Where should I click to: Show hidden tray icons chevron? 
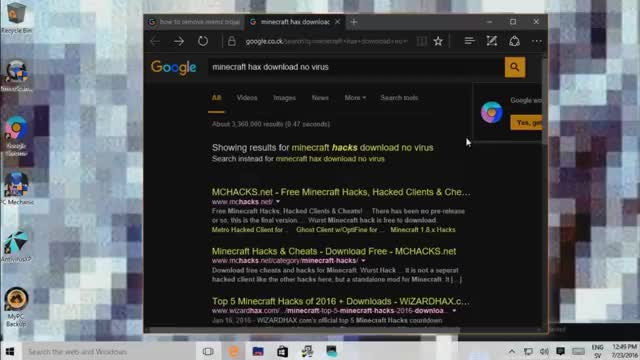pyautogui.click(x=511, y=351)
